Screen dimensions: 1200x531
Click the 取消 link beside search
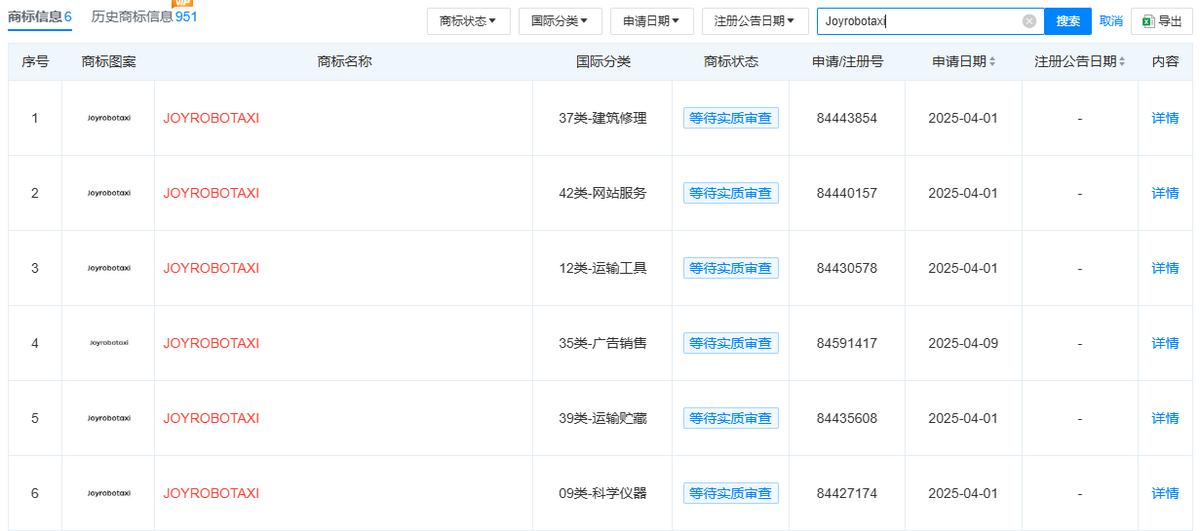point(1110,21)
